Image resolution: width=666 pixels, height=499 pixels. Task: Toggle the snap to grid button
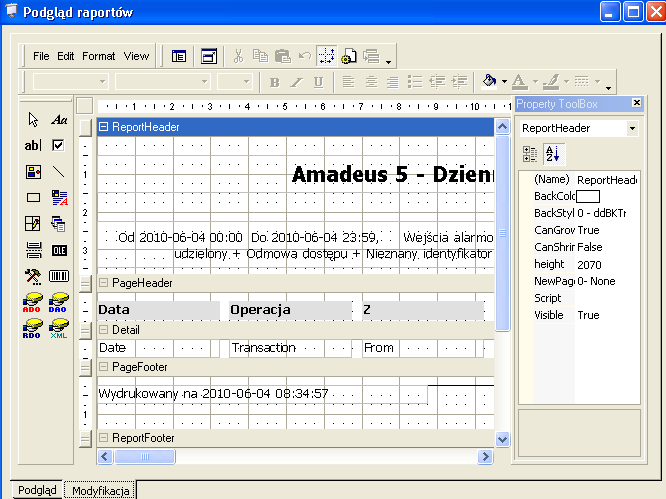click(327, 56)
